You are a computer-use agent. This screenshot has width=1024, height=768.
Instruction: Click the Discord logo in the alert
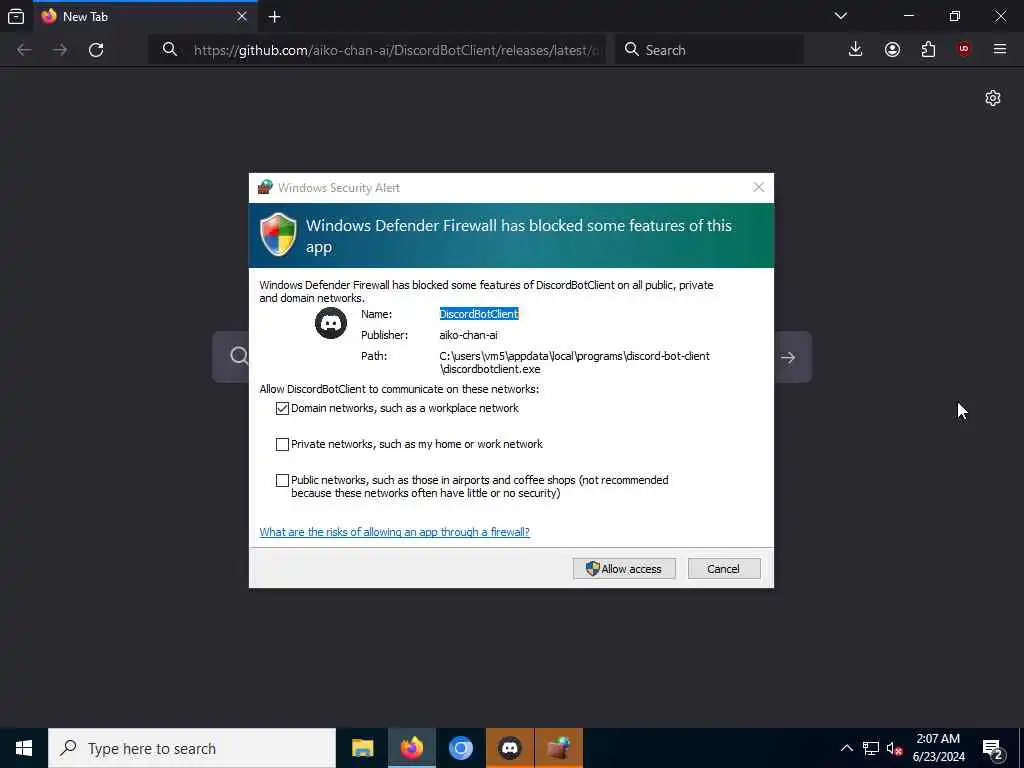(x=331, y=323)
